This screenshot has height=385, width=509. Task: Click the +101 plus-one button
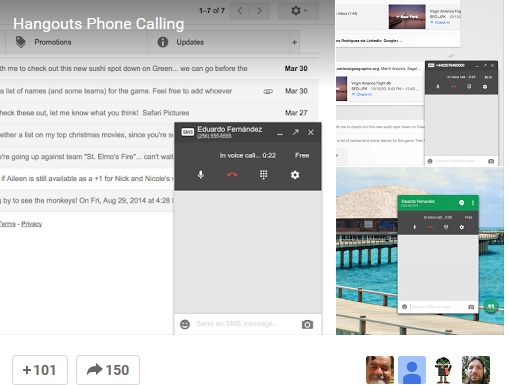[40, 370]
